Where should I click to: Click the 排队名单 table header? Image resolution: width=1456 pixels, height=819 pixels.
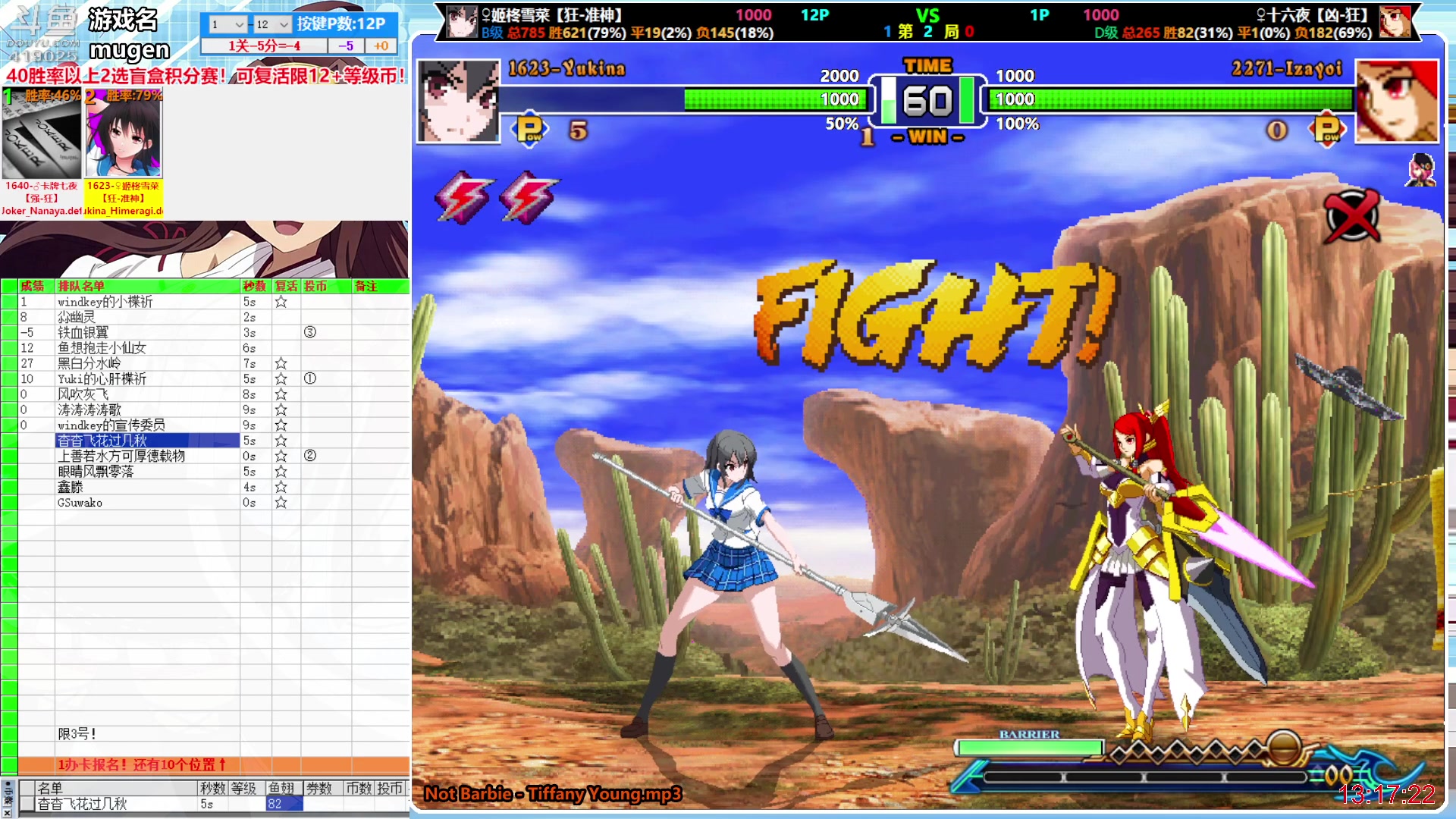(x=147, y=286)
